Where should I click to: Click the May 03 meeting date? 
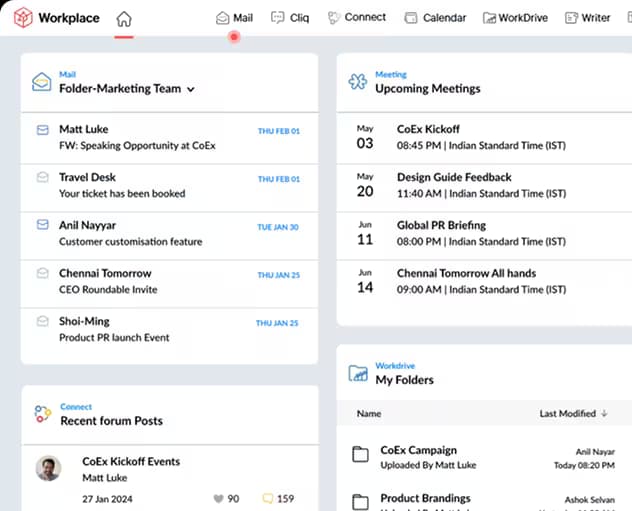365,137
